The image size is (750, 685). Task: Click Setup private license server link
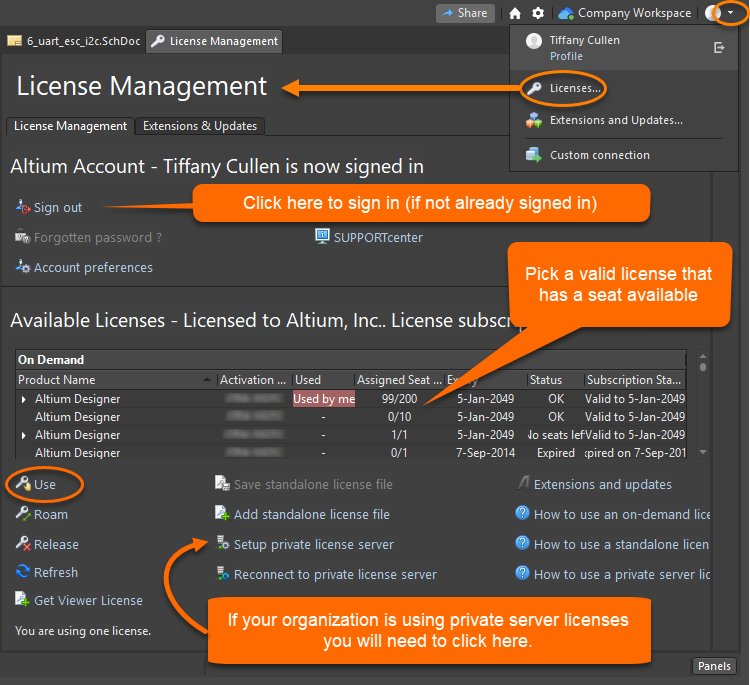click(x=313, y=544)
